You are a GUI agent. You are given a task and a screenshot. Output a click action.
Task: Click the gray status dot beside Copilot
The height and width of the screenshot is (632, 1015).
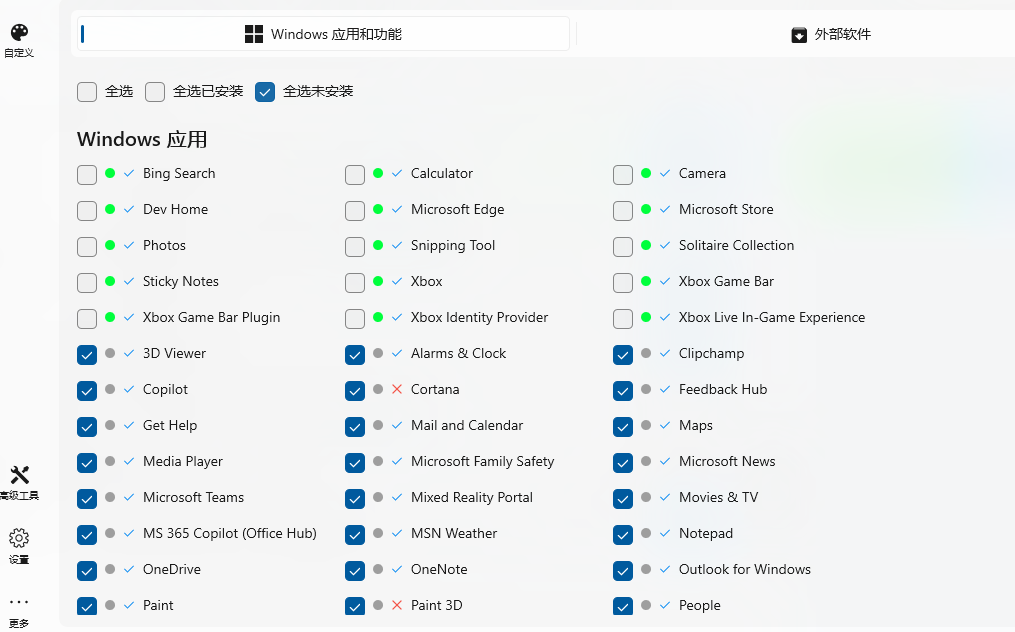[110, 389]
